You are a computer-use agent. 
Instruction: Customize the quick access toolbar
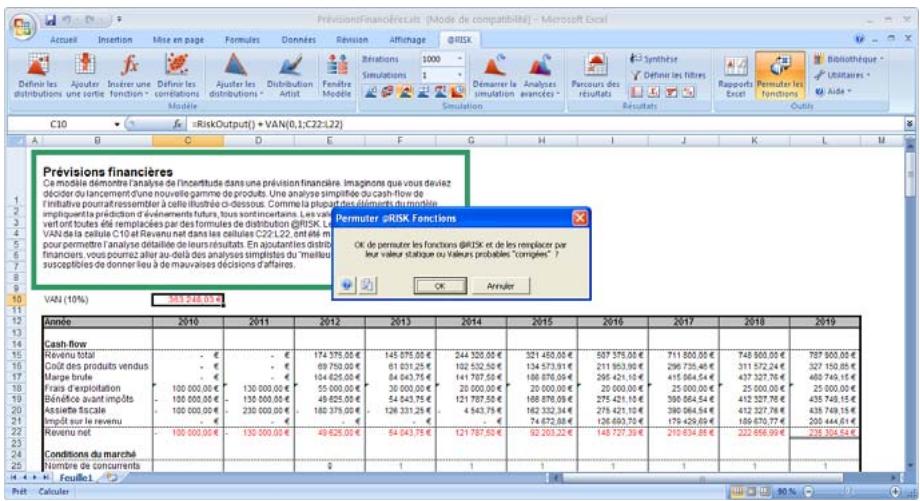point(119,20)
